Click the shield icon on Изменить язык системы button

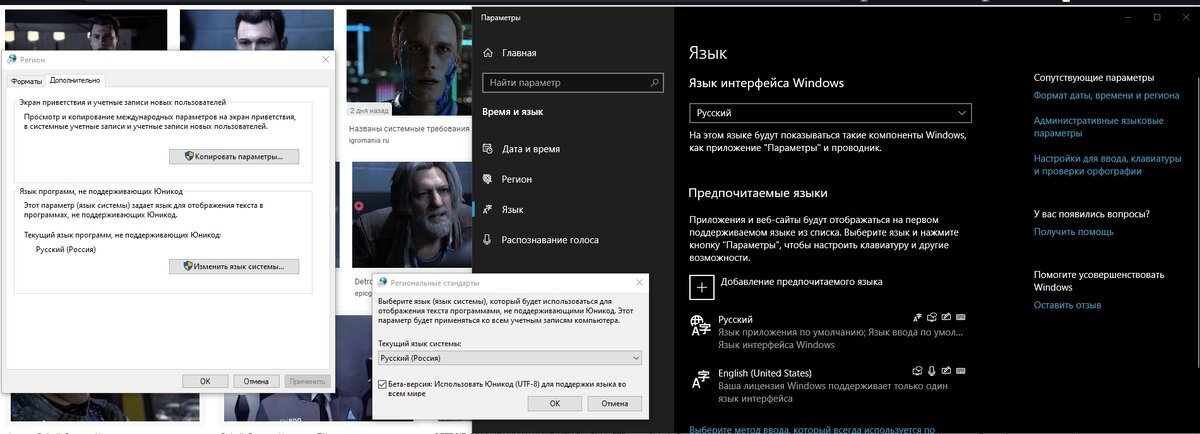pyautogui.click(x=188, y=266)
